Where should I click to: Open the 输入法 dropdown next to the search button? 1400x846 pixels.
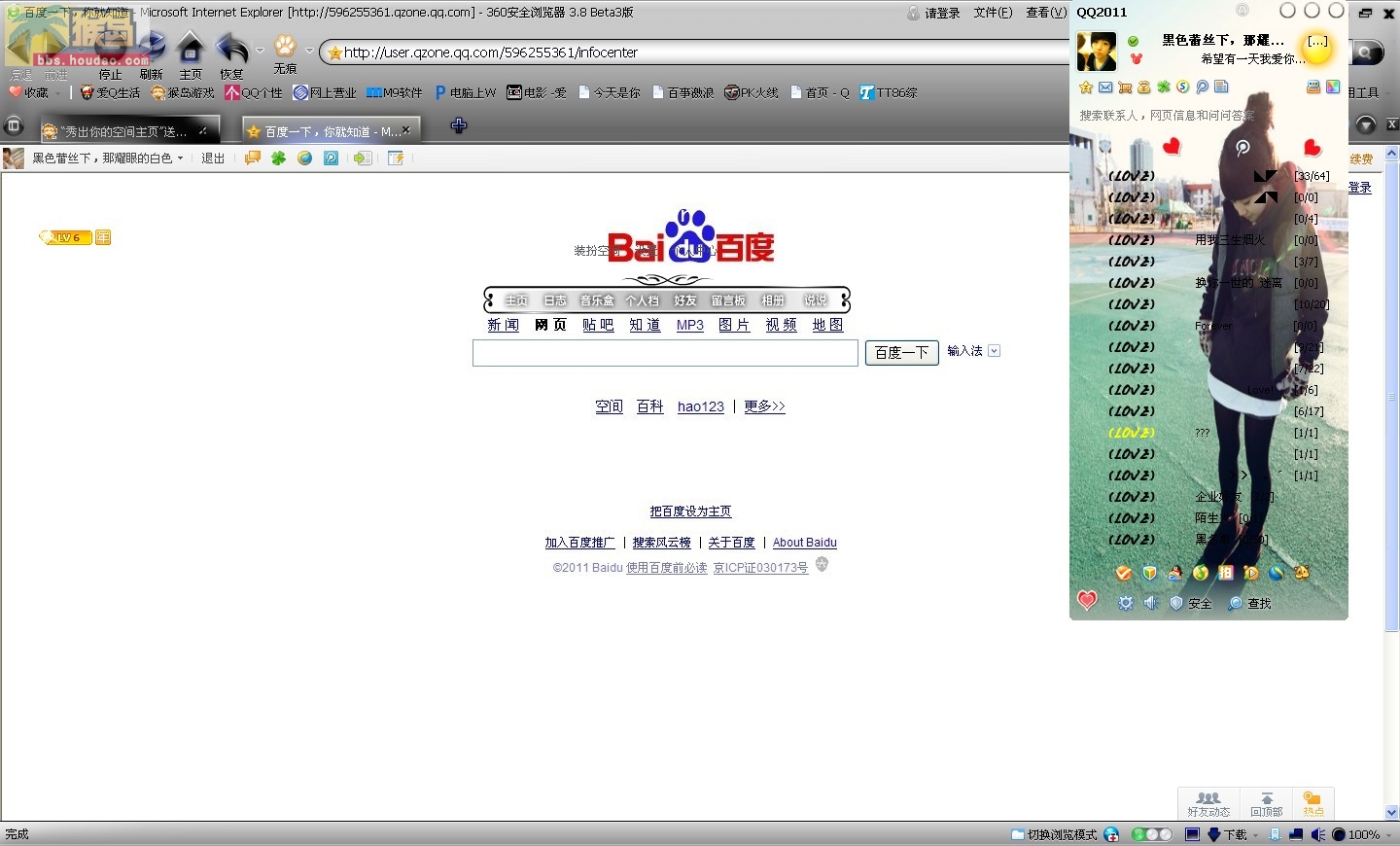(994, 351)
